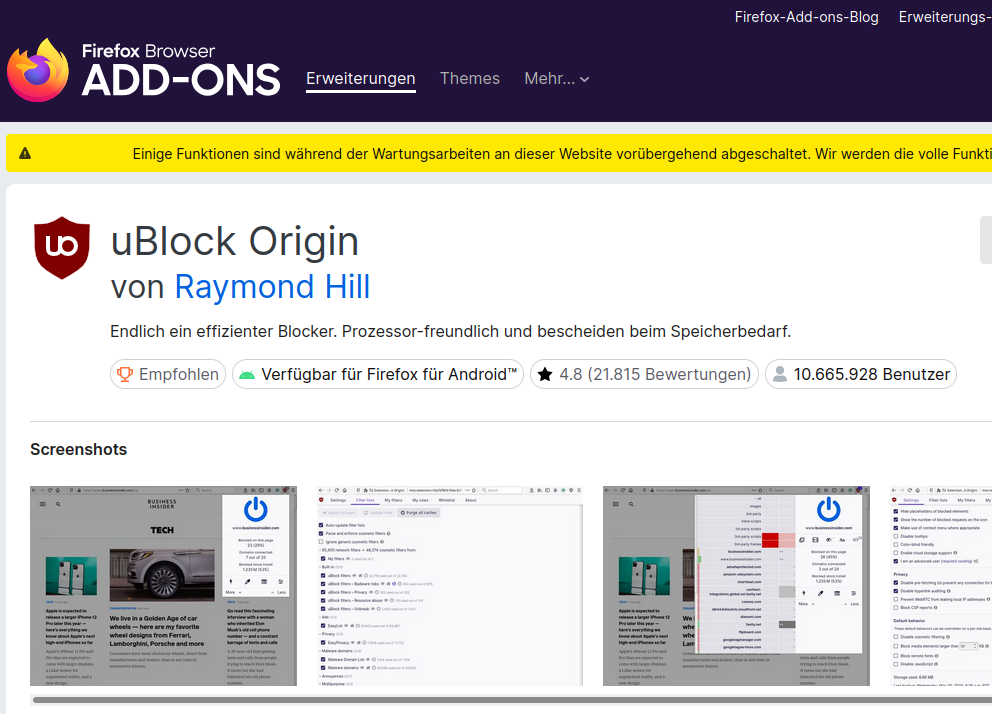Open author Raymond Hill's profile link
992x714 pixels.
272,286
